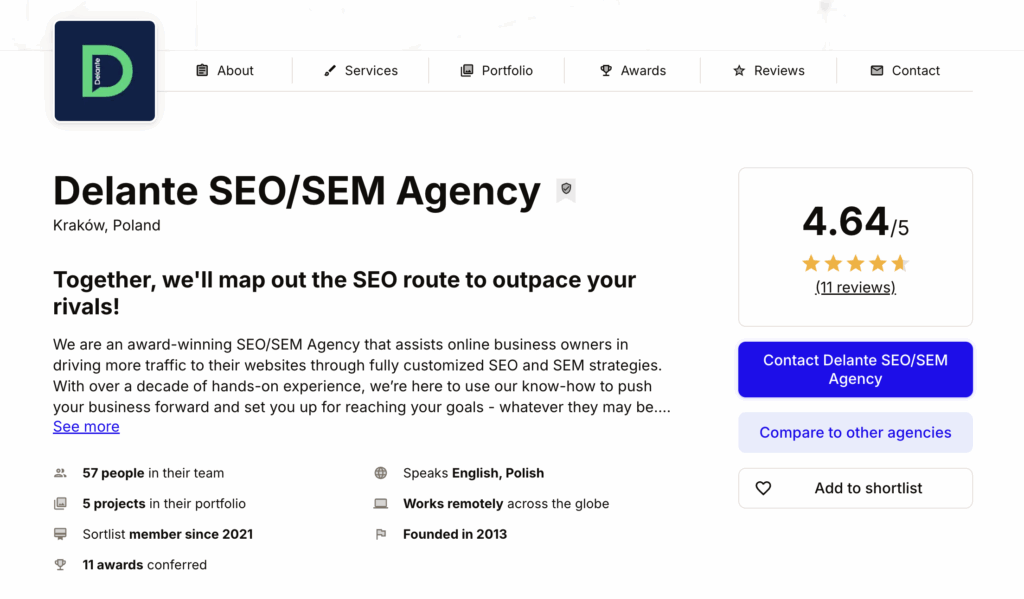Click Contact Delante SEO/SEM Agency button
This screenshot has width=1024, height=599.
856,369
